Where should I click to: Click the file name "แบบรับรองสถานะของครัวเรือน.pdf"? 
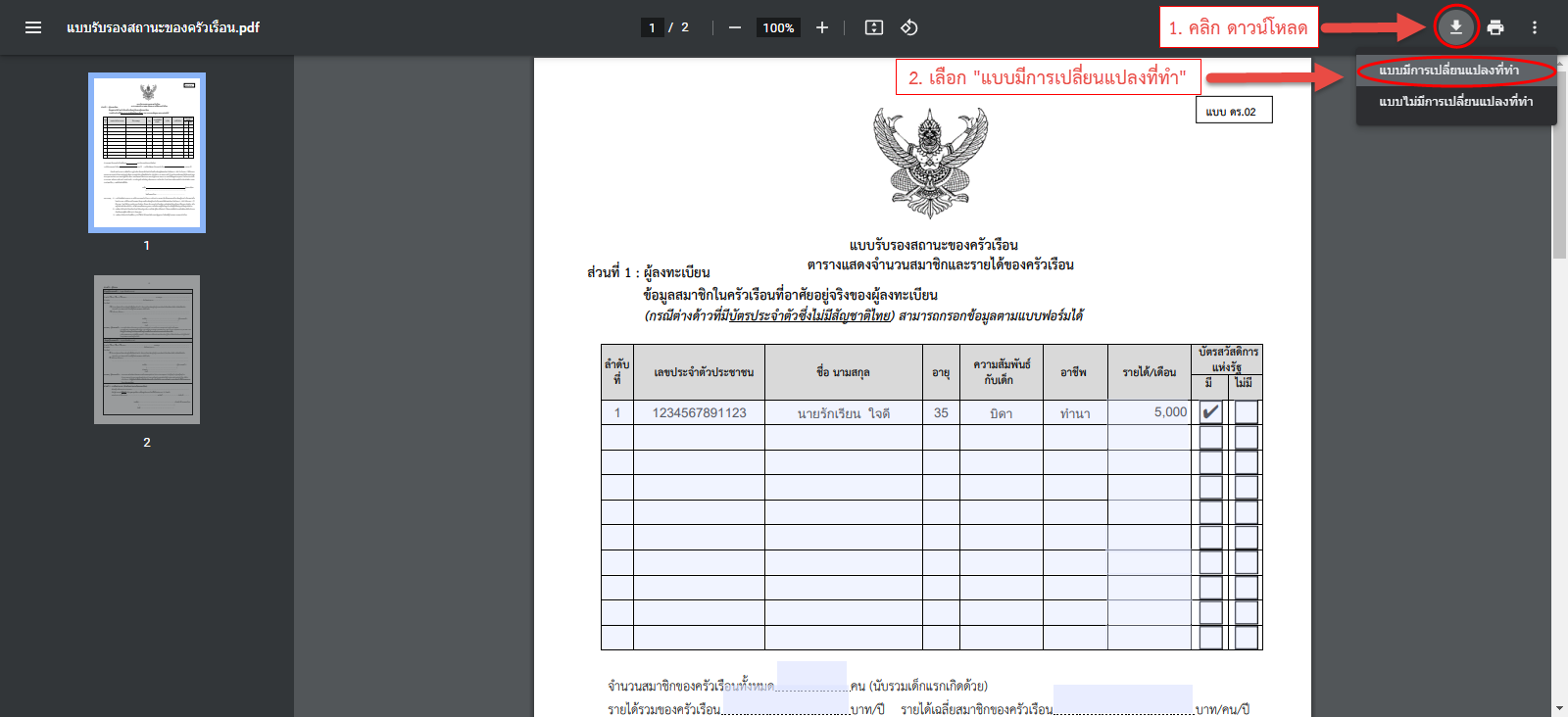tap(163, 27)
